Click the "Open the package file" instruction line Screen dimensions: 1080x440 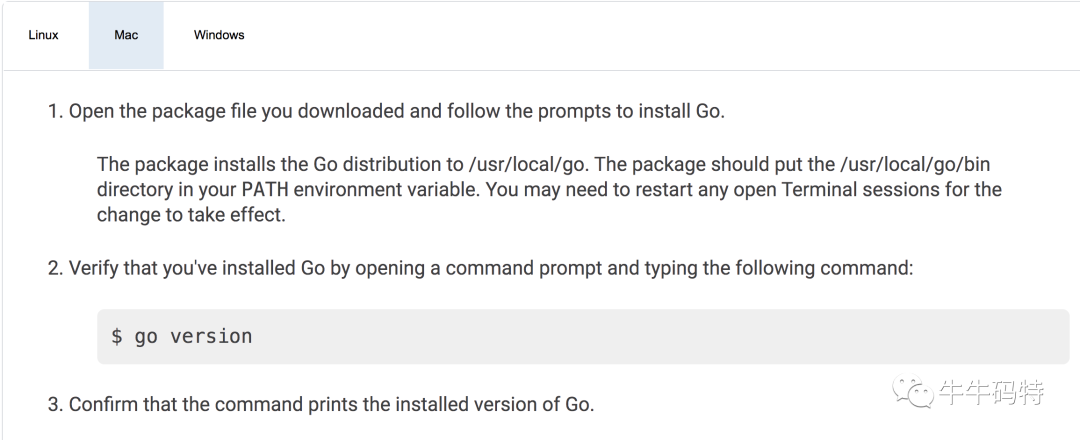(396, 111)
